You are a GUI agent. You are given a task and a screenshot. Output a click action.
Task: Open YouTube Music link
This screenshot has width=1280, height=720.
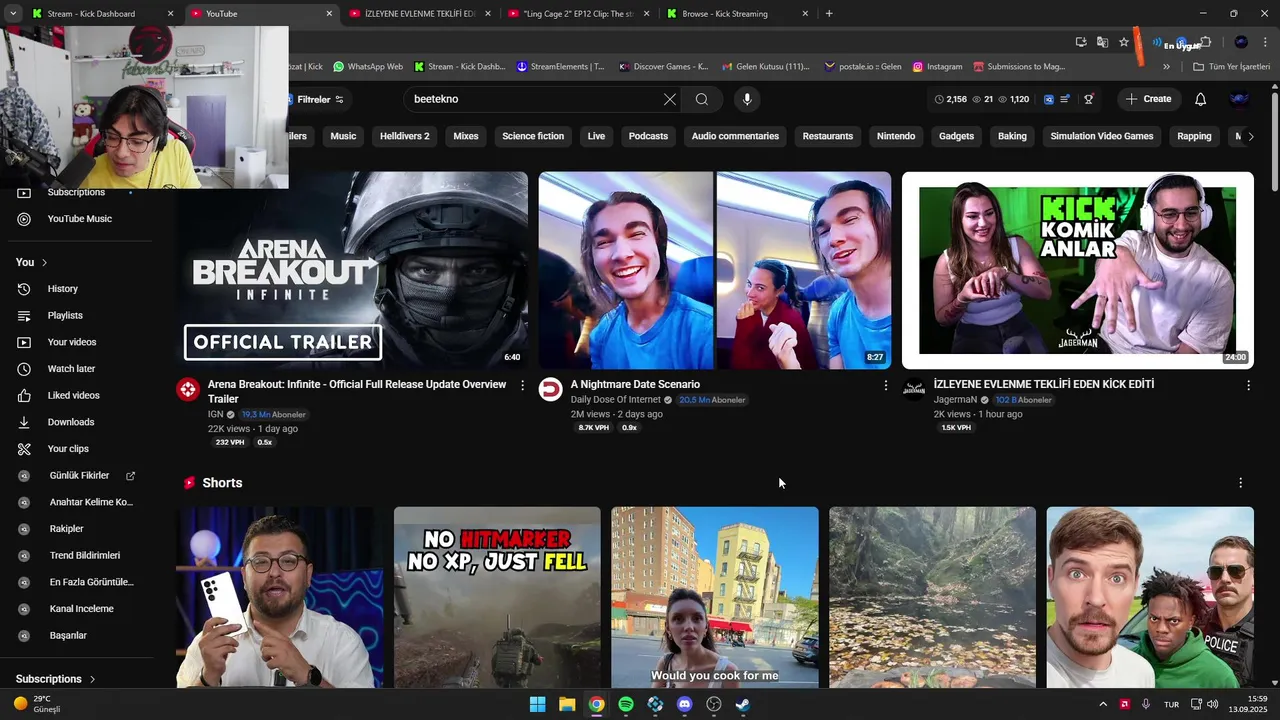79,219
